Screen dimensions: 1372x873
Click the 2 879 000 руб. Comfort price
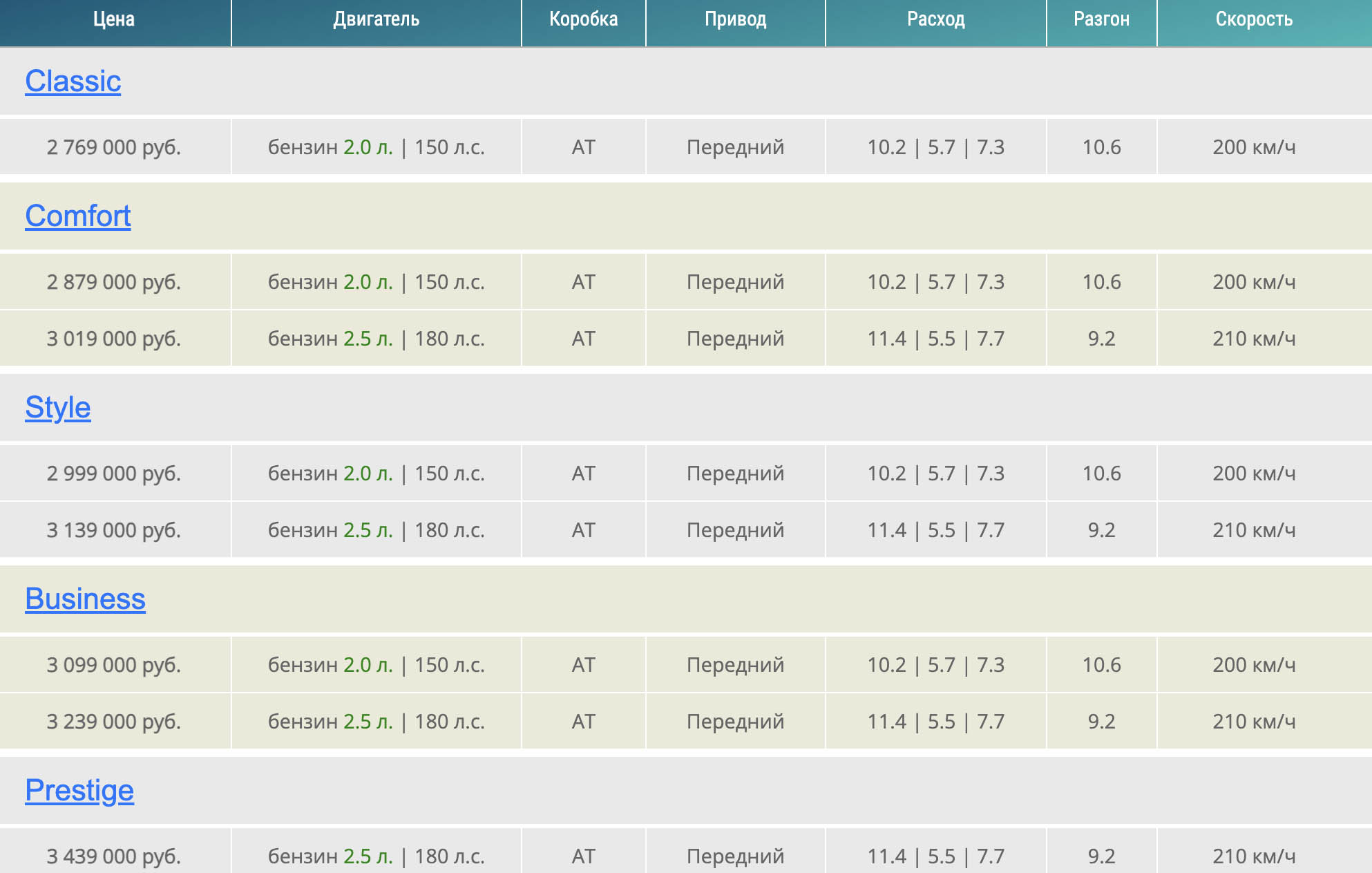click(x=114, y=282)
